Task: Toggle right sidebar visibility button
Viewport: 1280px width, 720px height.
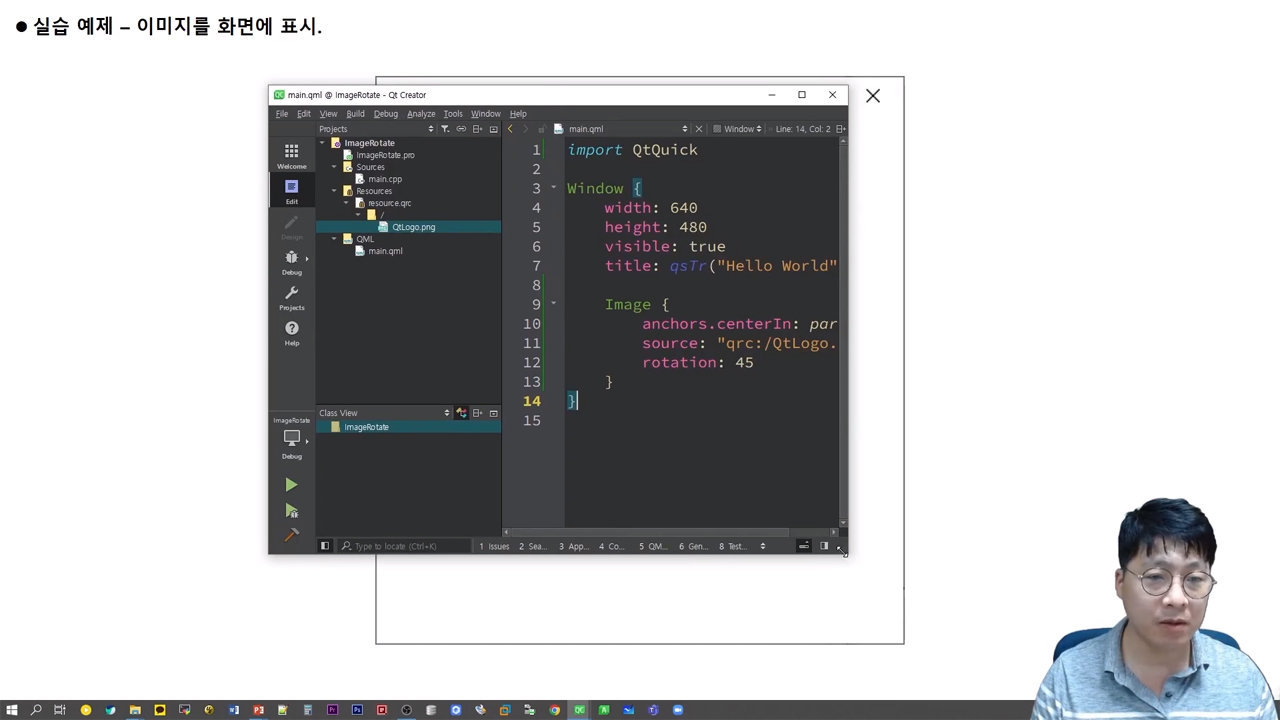Action: 824,546
